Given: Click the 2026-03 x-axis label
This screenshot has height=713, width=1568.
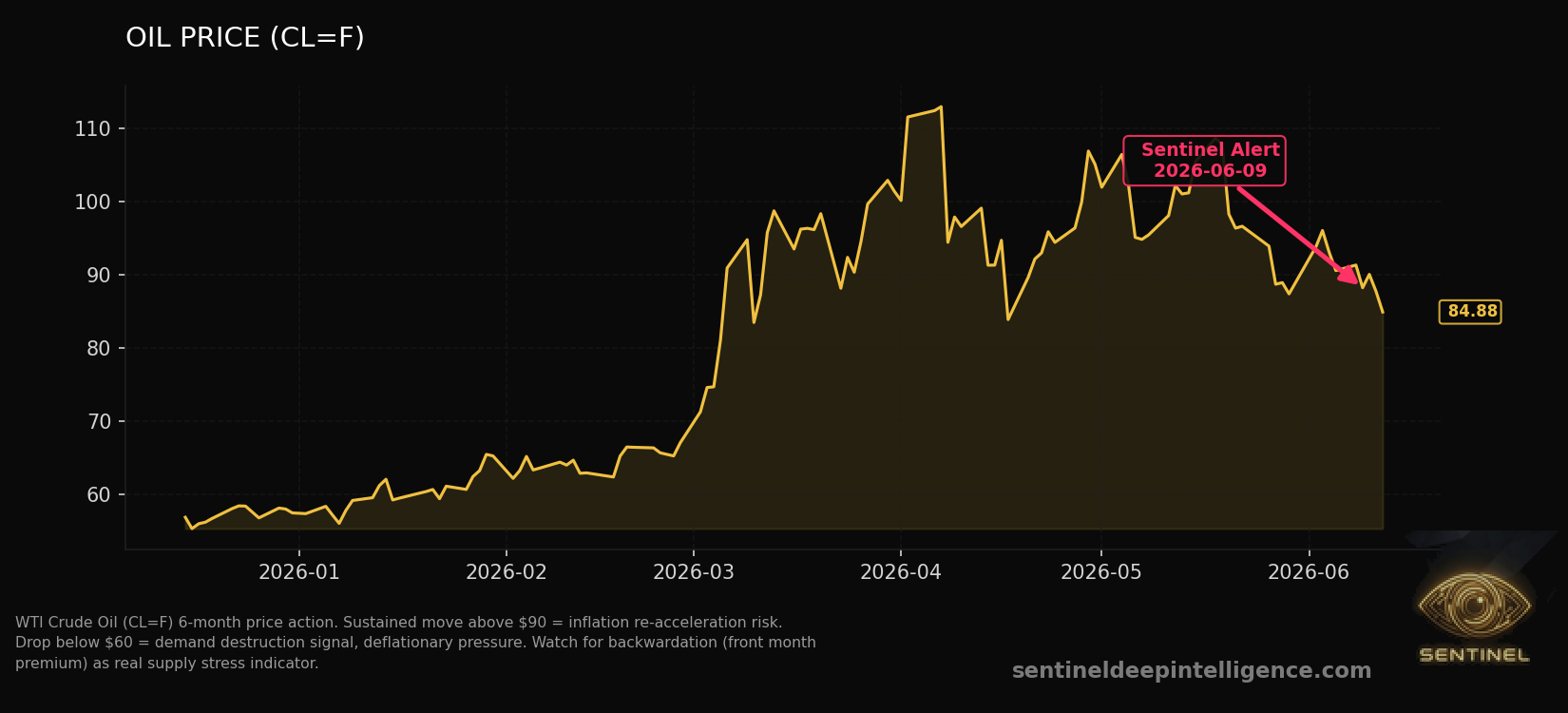Looking at the screenshot, I should tap(694, 572).
